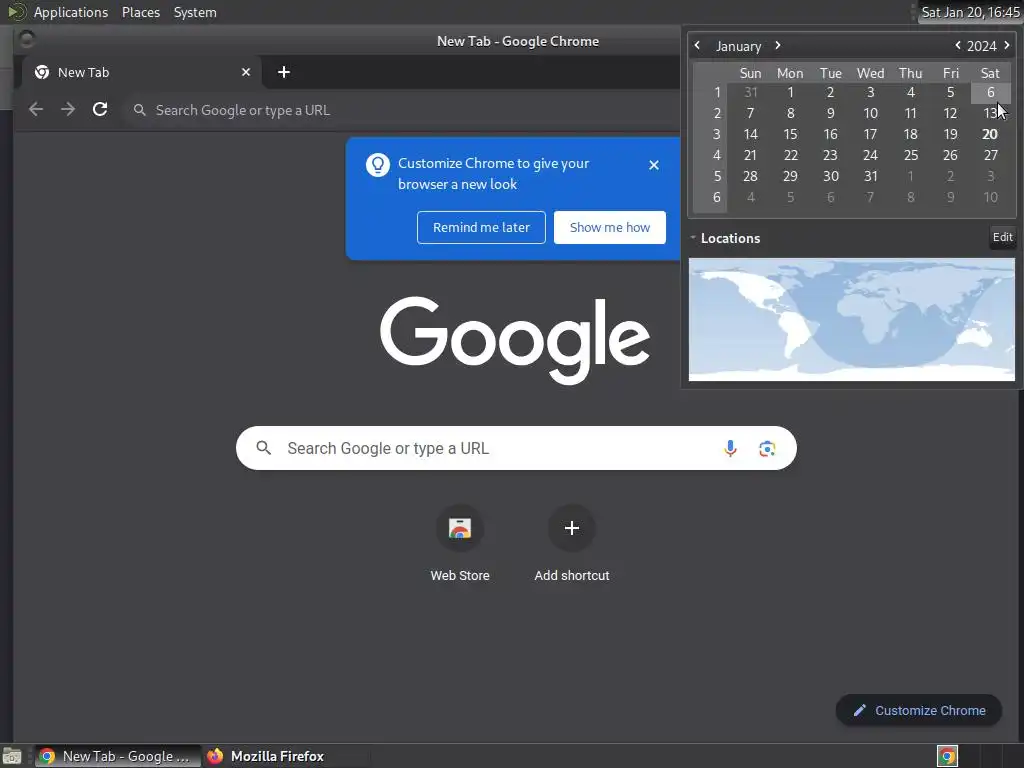Select January 27 in the calendar
The width and height of the screenshot is (1024, 768).
(x=991, y=155)
